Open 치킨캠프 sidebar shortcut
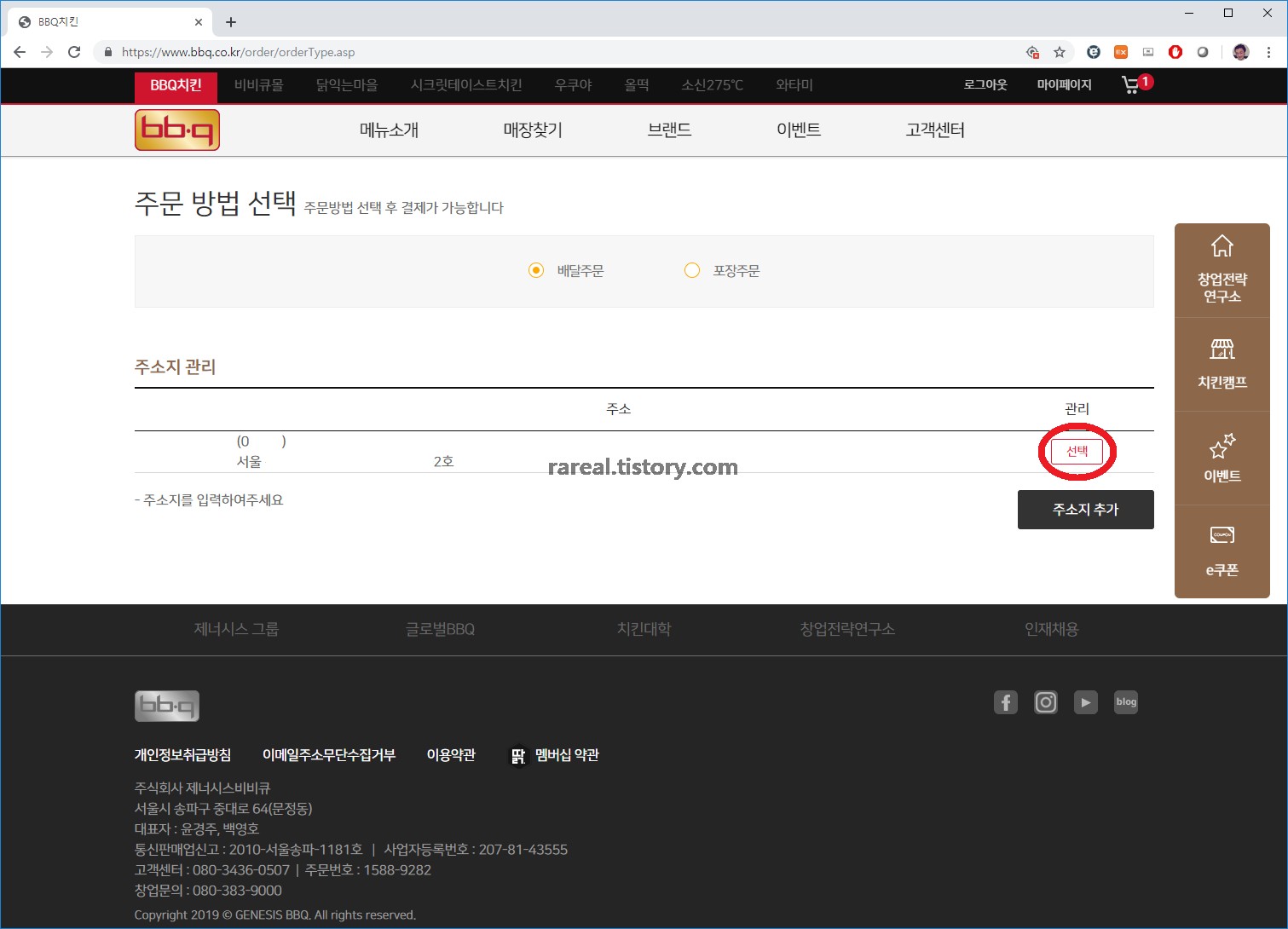Viewport: 1288px width, 929px height. coord(1222,365)
